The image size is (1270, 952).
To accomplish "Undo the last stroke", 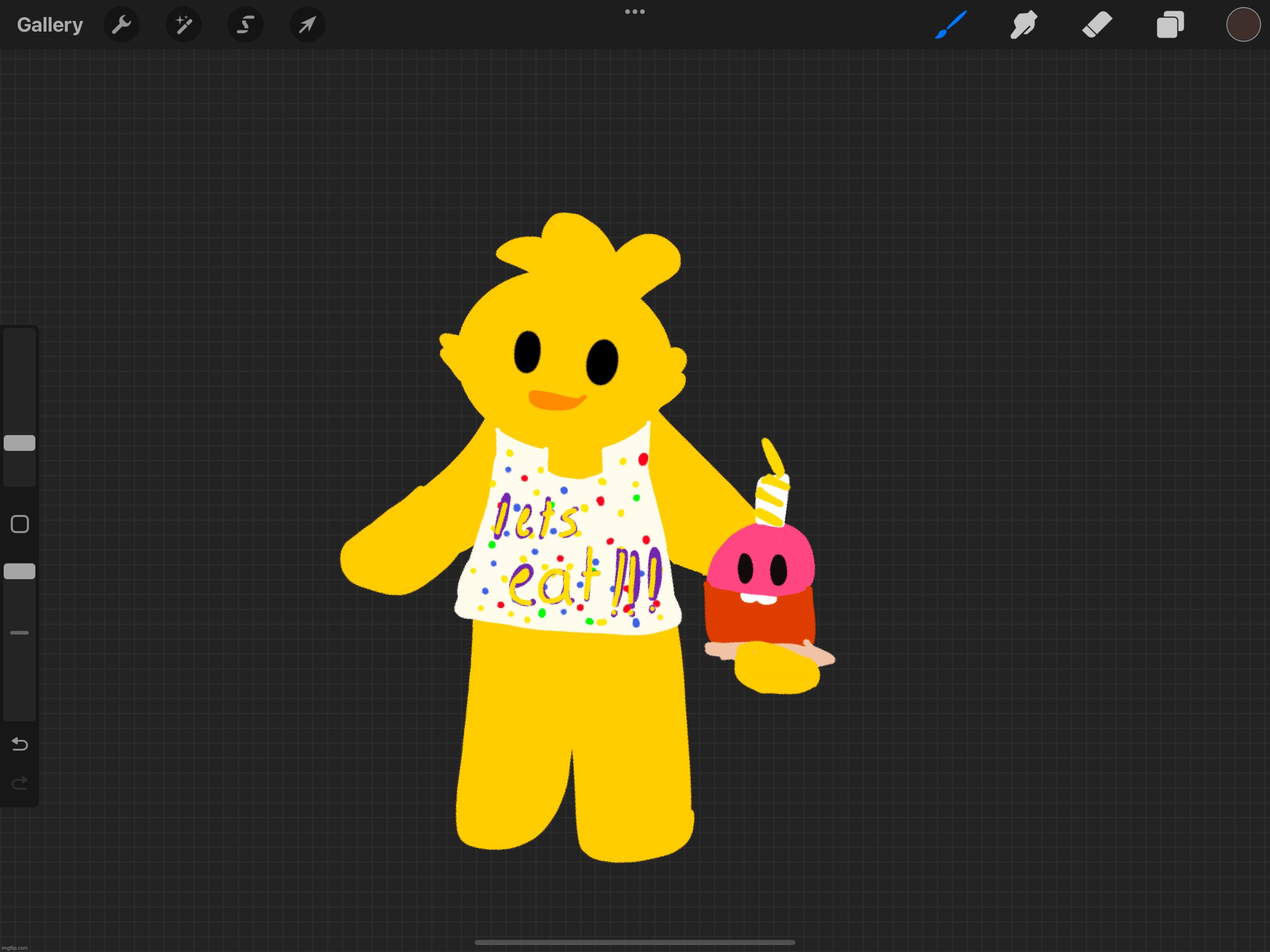I will [x=20, y=744].
